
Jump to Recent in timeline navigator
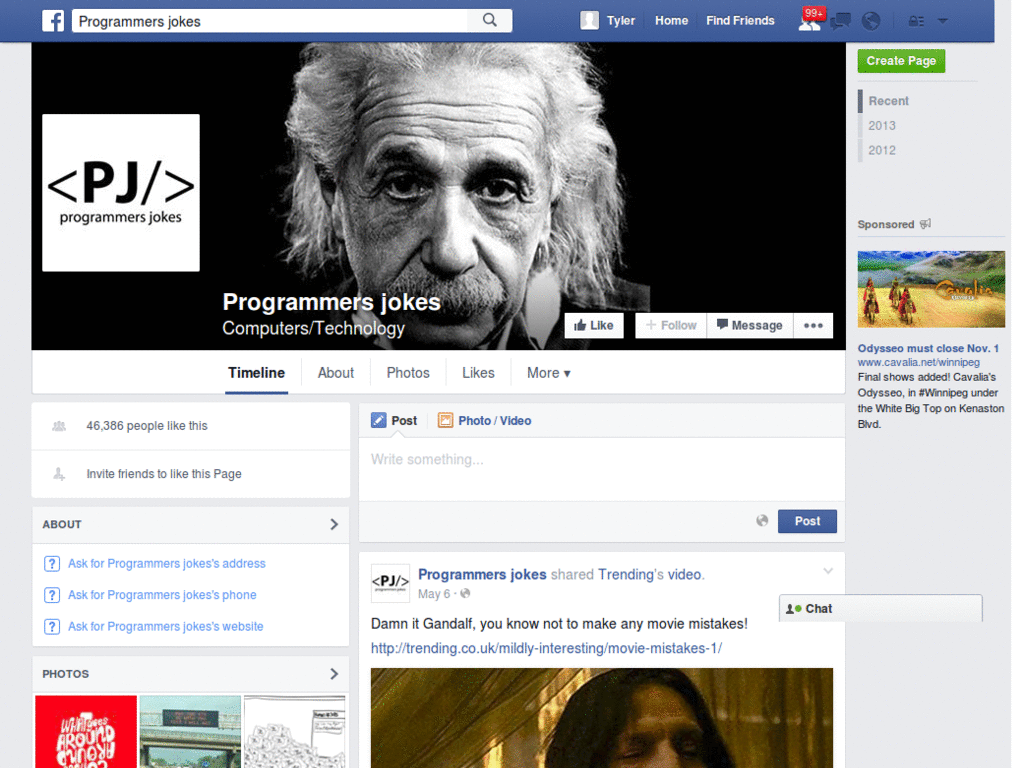888,101
